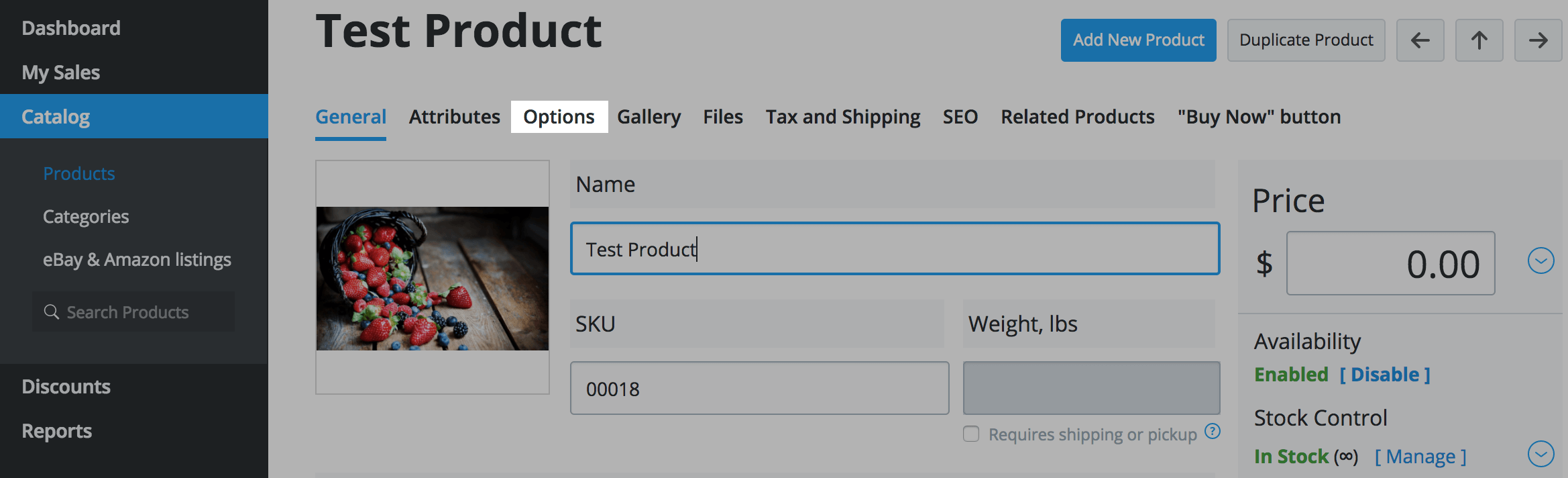Click the Add New Product button
The width and height of the screenshot is (1568, 478).
pyautogui.click(x=1138, y=40)
